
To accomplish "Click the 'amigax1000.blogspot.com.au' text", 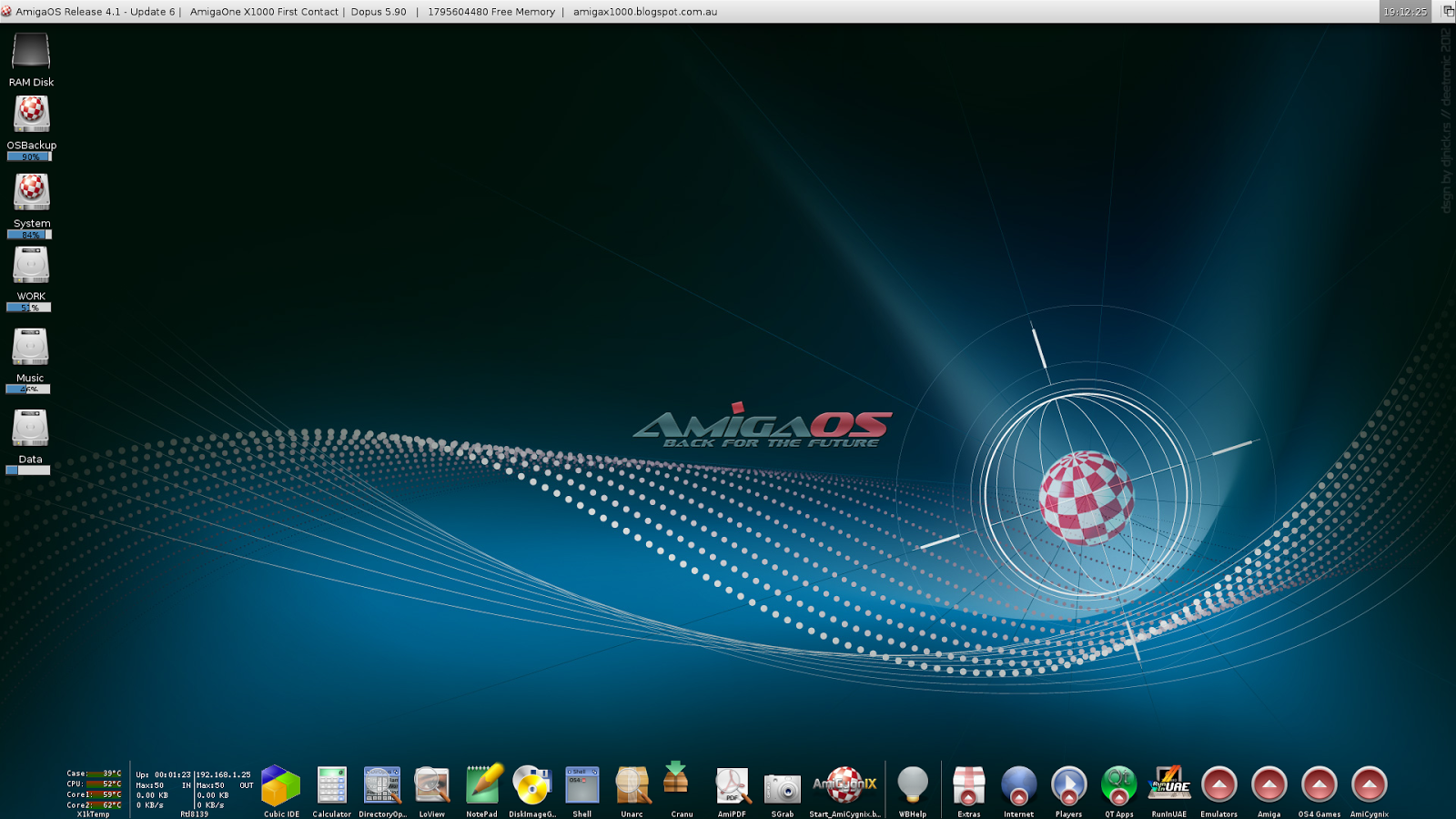I will 645,12.
